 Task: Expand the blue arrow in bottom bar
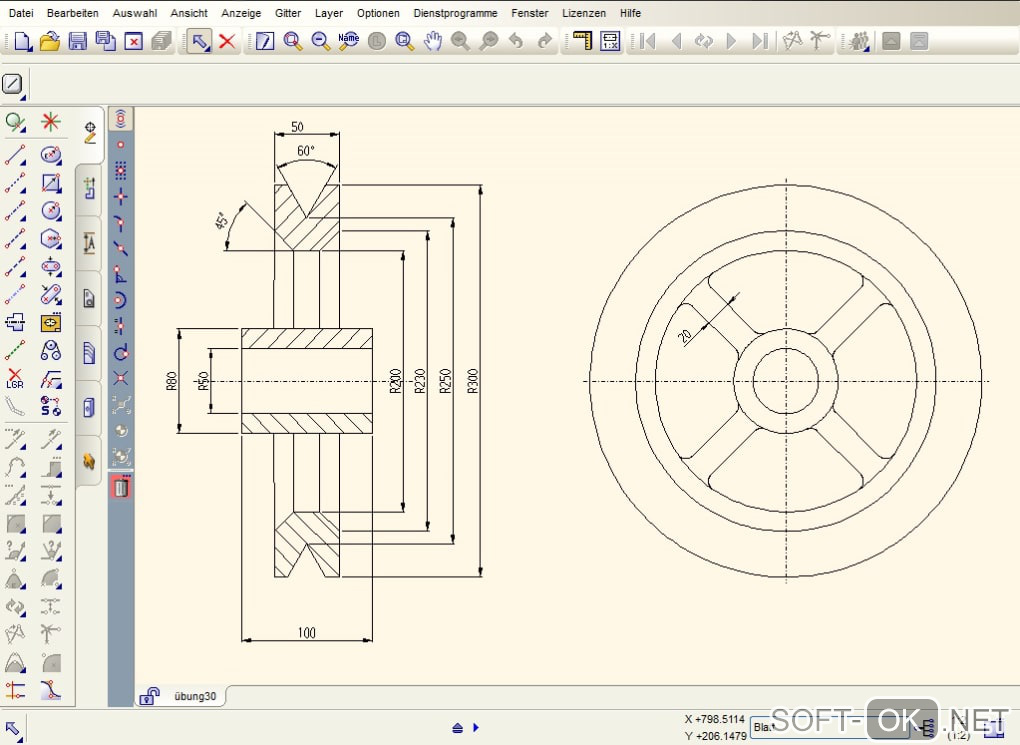tap(476, 727)
